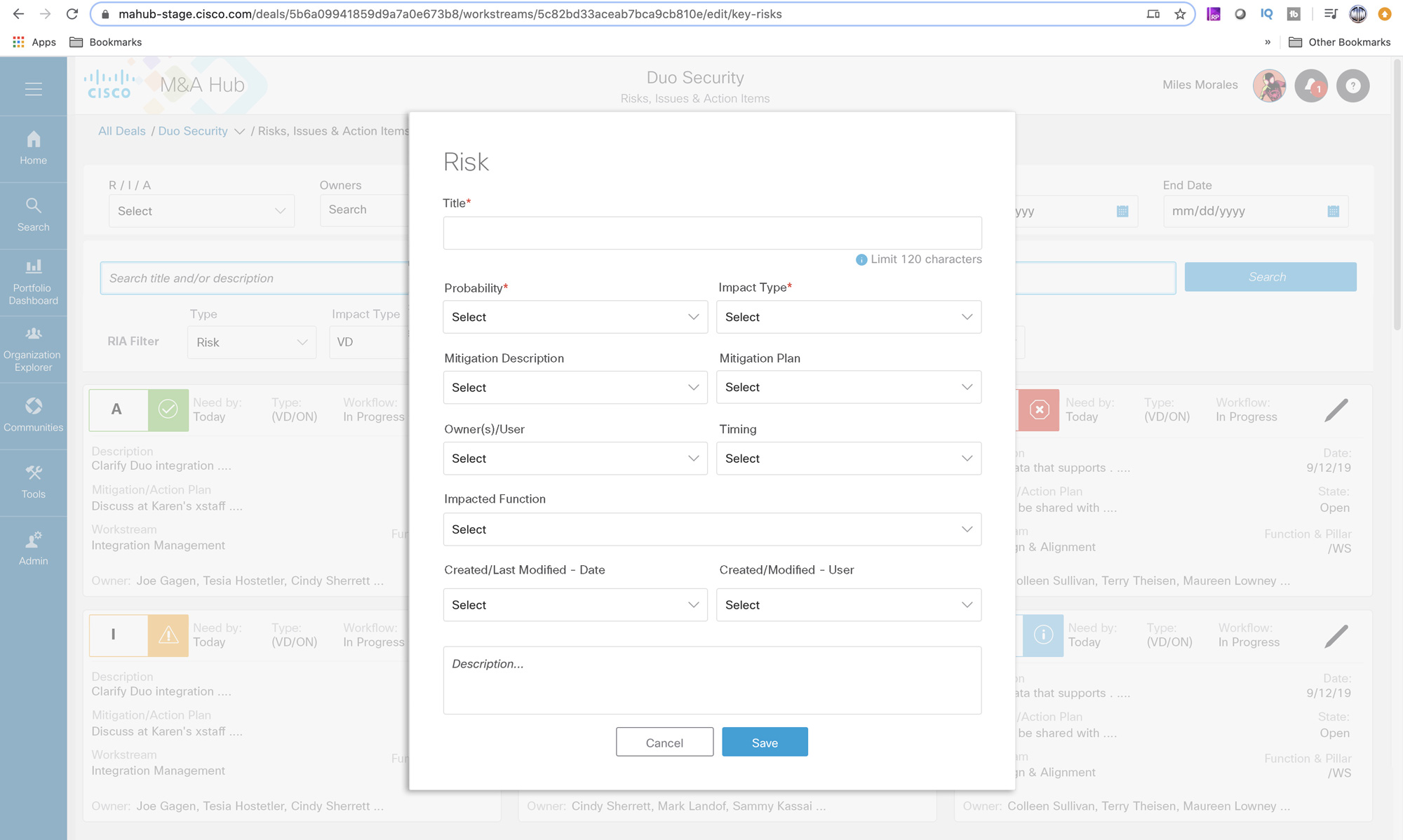The width and height of the screenshot is (1403, 840).
Task: Open Created/Last Modified - Date dropdown
Action: click(x=575, y=605)
